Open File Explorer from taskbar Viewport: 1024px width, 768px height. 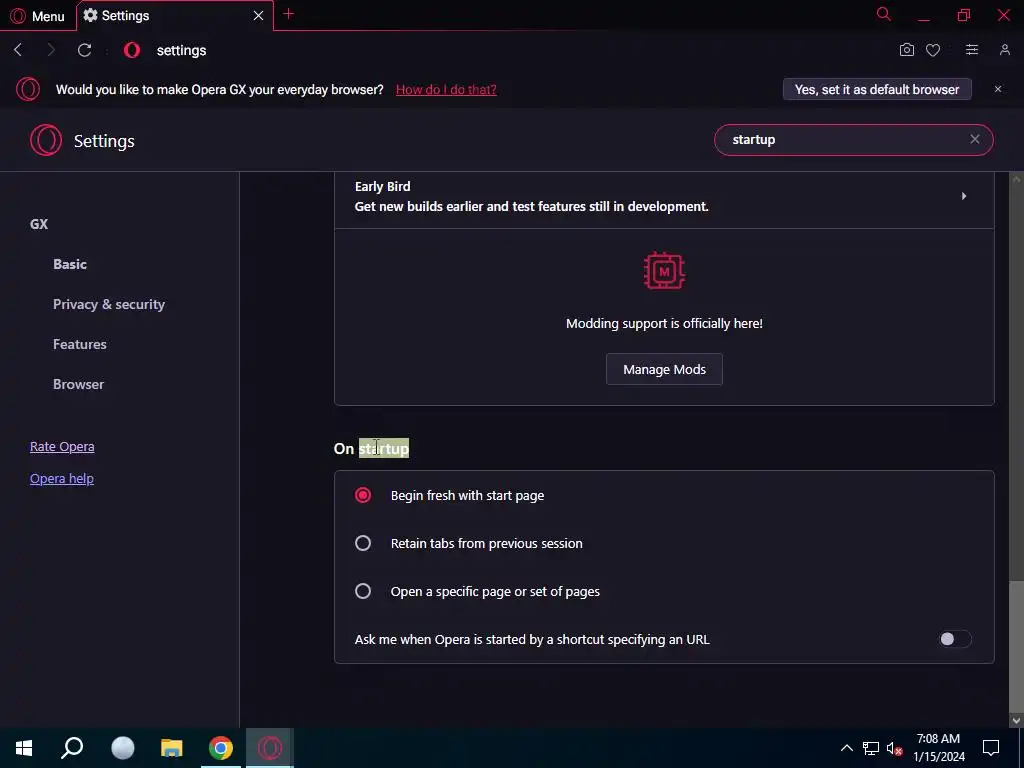(x=172, y=748)
